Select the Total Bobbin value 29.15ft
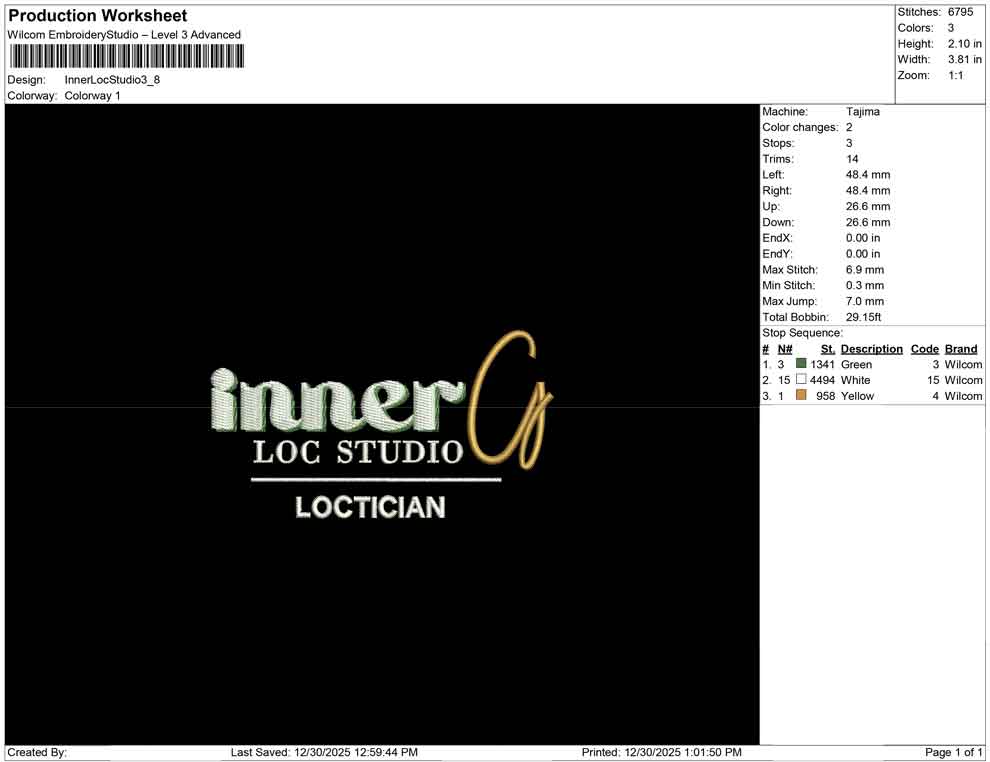This screenshot has width=990, height=762. point(863,316)
